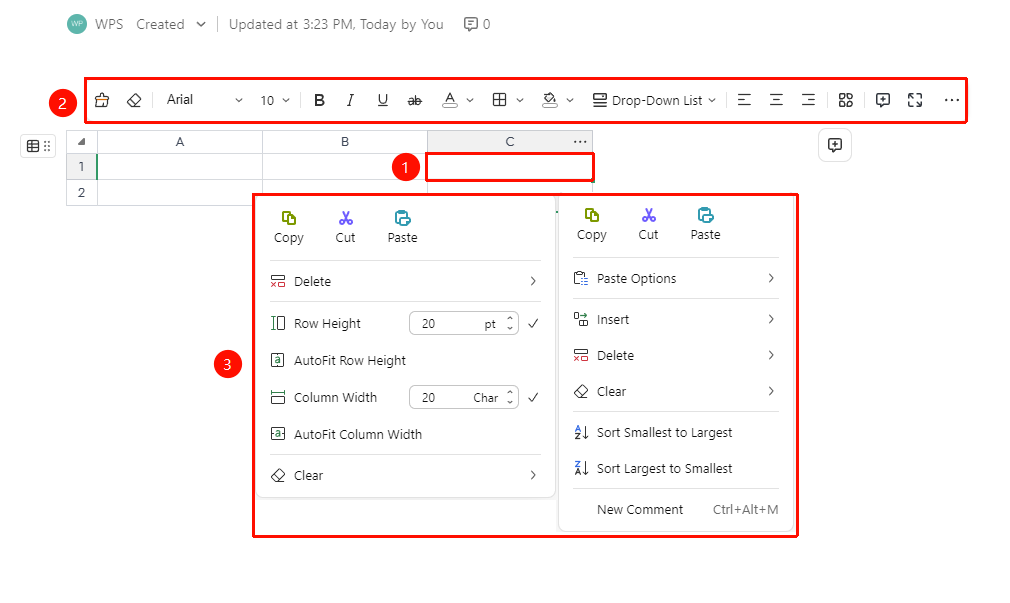Viewport: 1010px width, 603px height.
Task: Click Paste above the Paste Options entry
Action: pos(705,225)
